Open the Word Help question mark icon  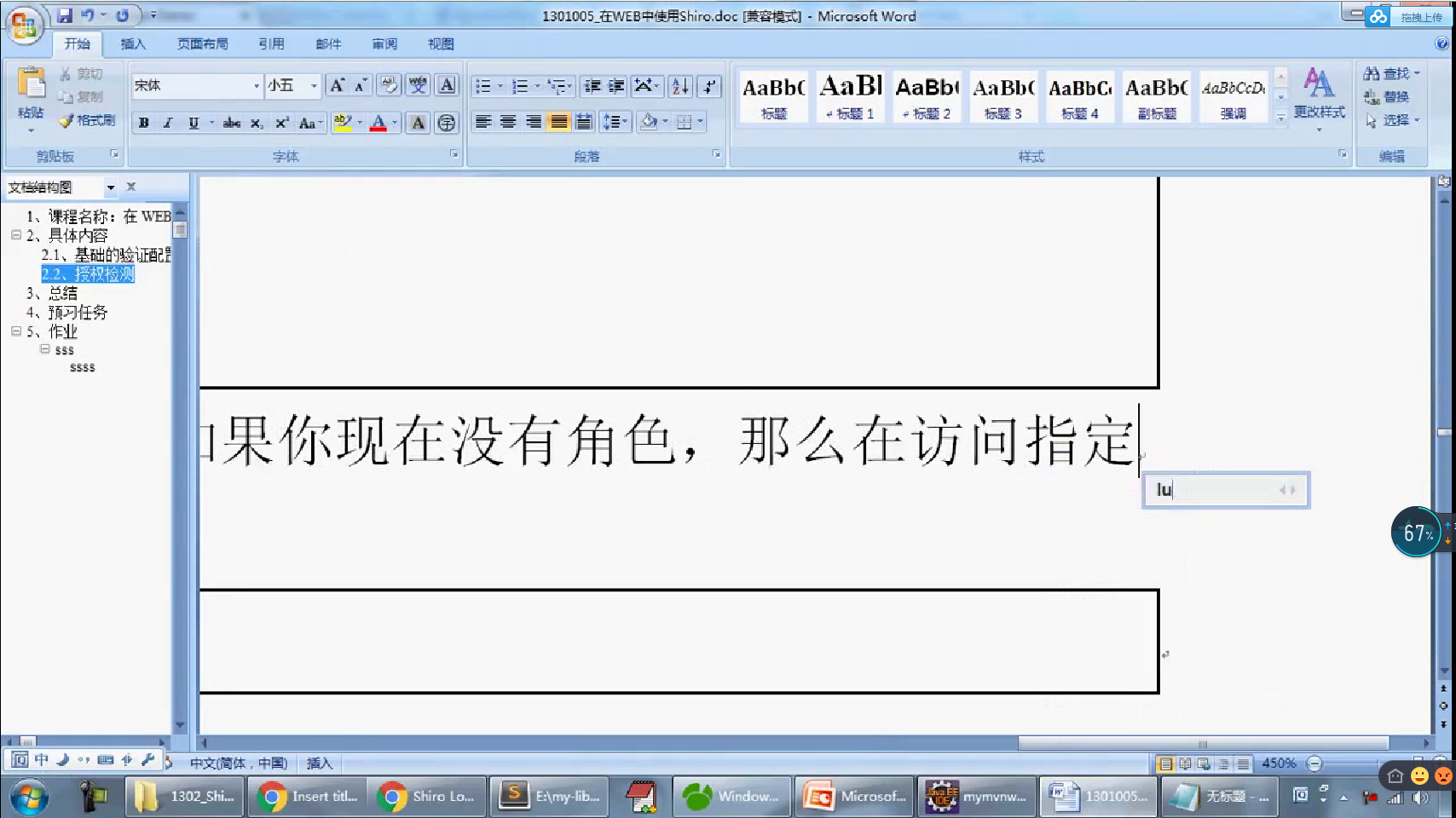coord(1442,43)
